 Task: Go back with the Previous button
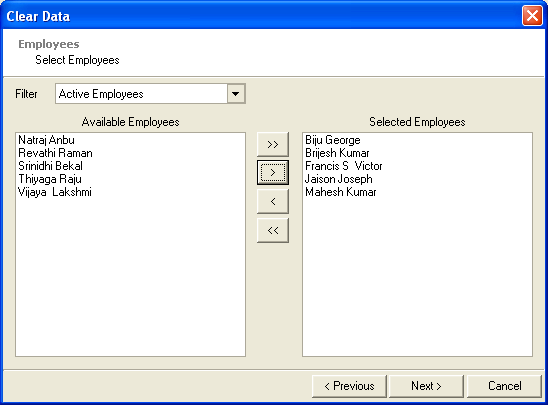tap(349, 386)
